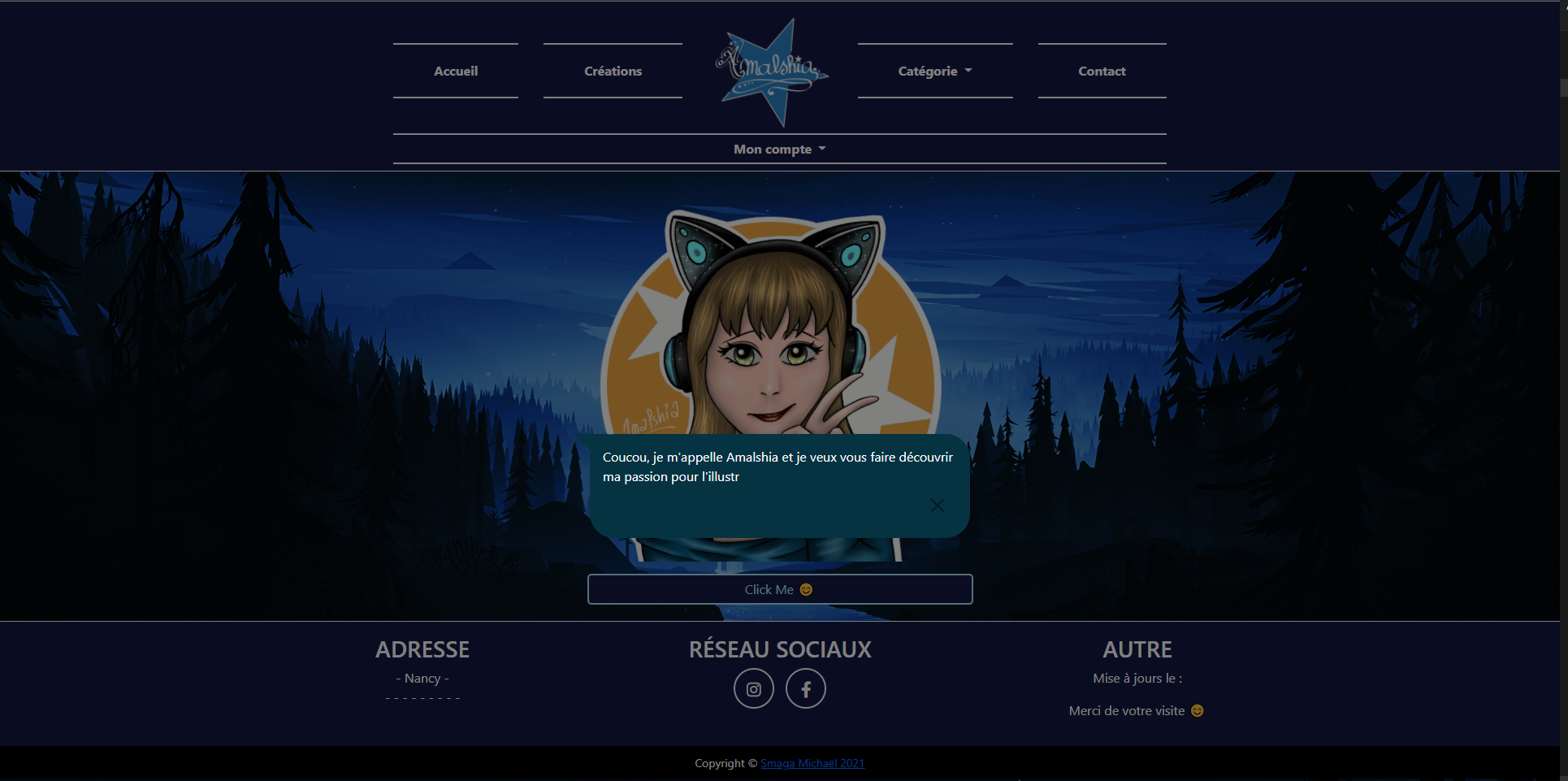Go to the Accueil page
This screenshot has width=1568, height=781.
pos(456,72)
